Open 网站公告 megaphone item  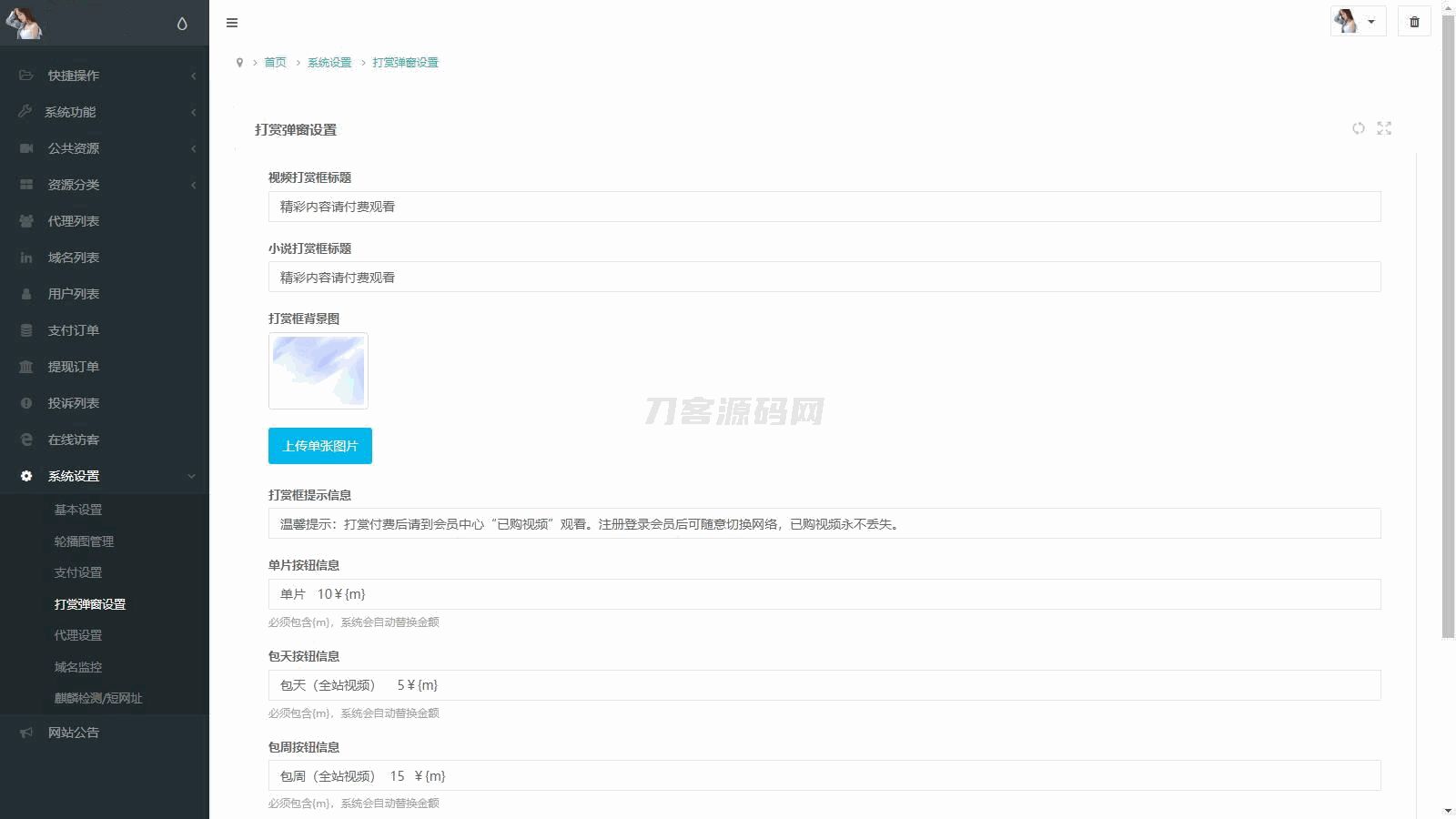coord(73,733)
